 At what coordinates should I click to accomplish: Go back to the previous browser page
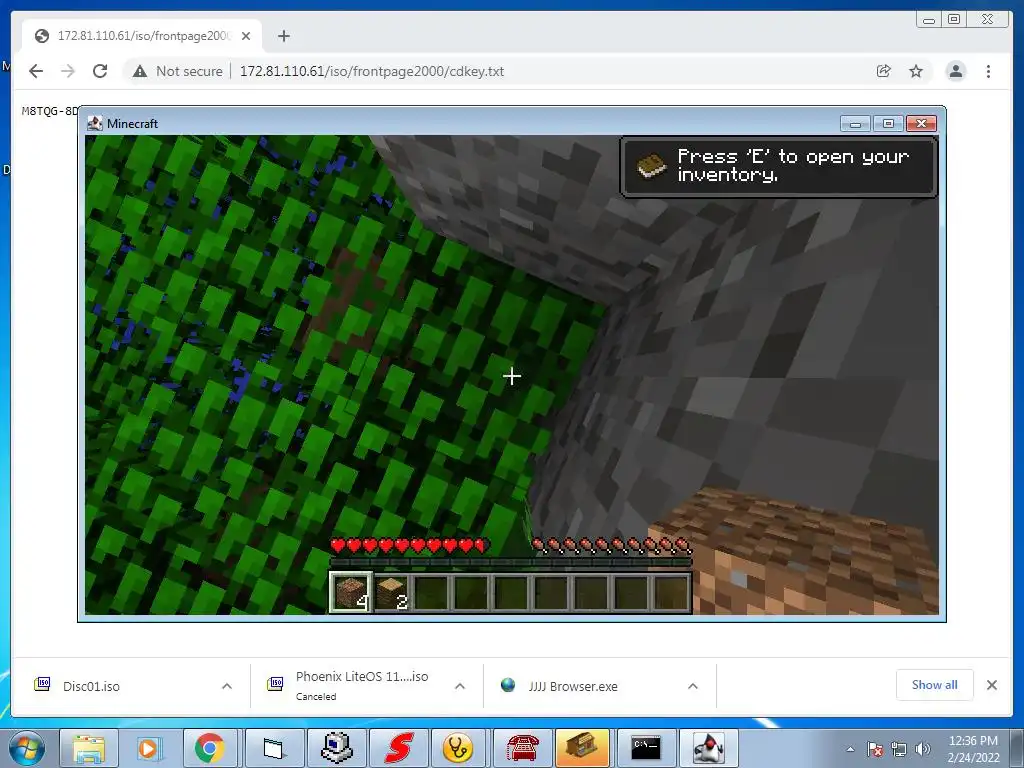click(x=36, y=71)
